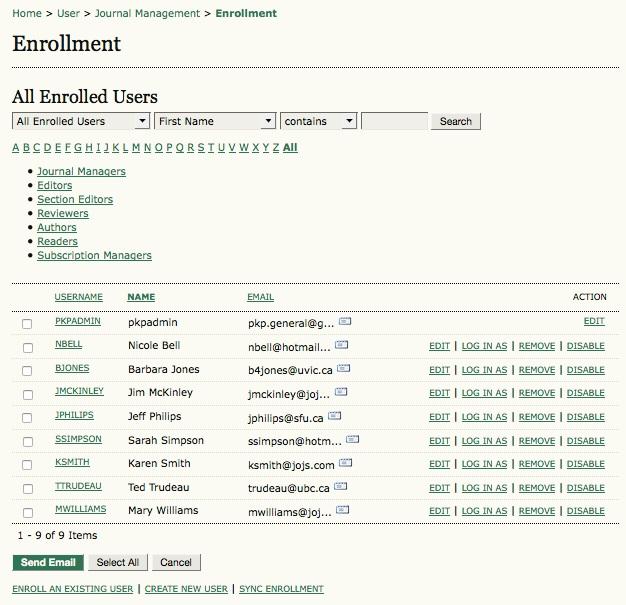Click CREATE NEW USER link

[186, 589]
